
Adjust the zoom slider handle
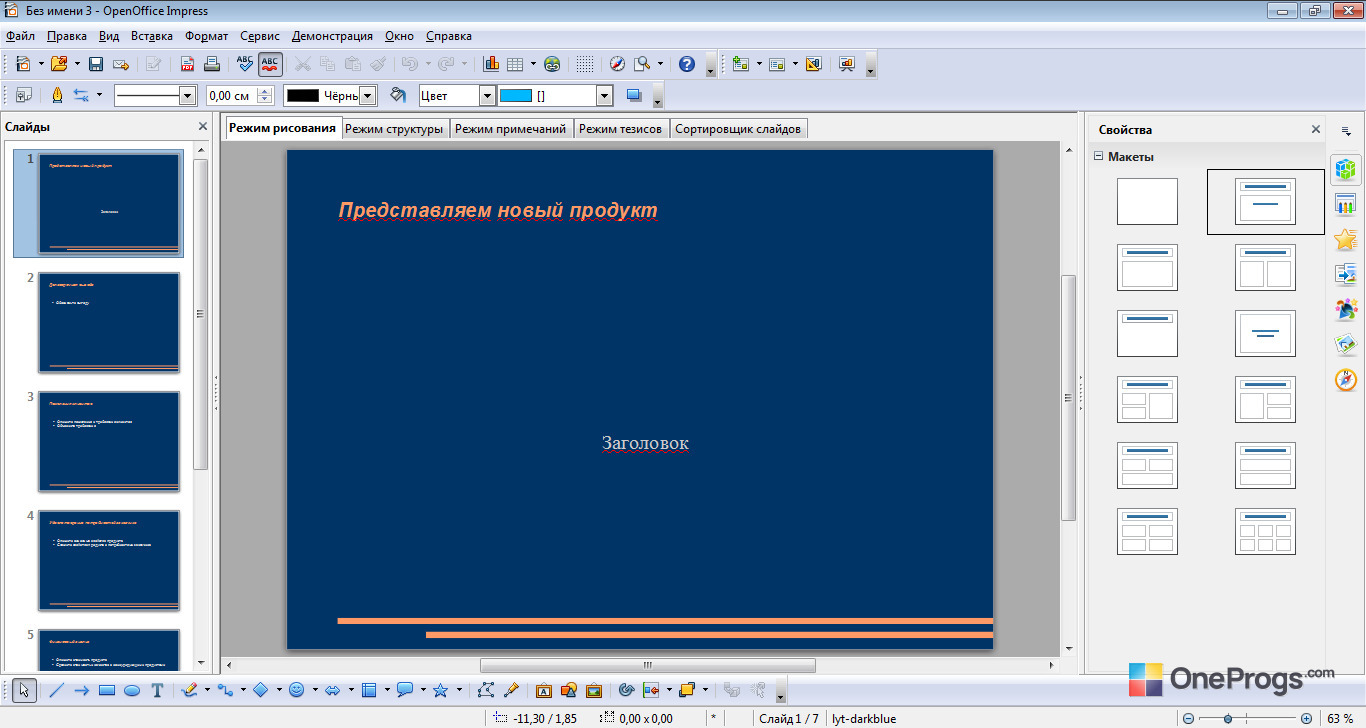point(1228,718)
